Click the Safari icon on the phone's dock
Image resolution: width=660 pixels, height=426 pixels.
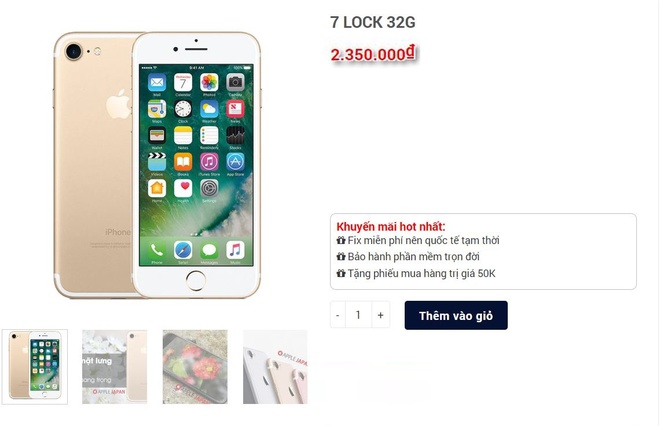pyautogui.click(x=183, y=250)
